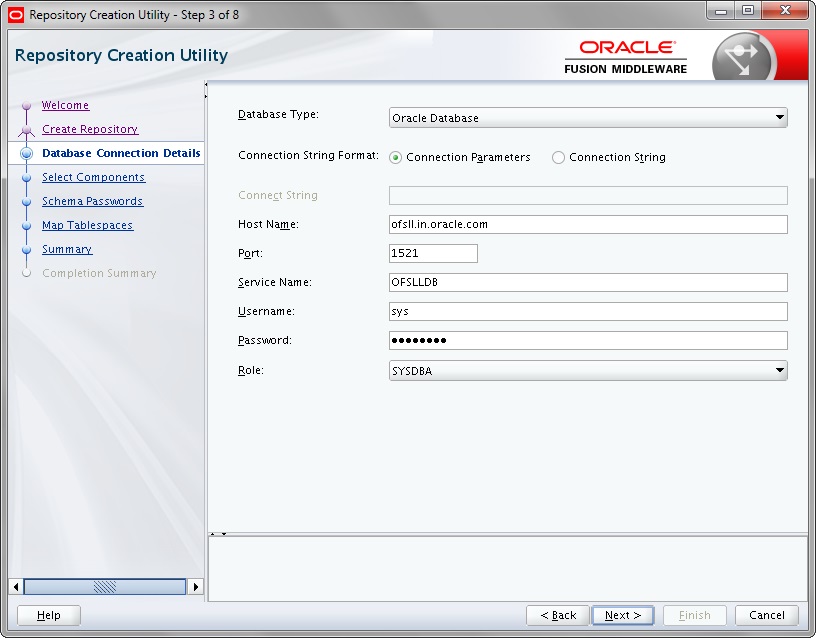This screenshot has width=816, height=638.
Task: Go to the Map Tablespaces step
Action: pyautogui.click(x=87, y=225)
